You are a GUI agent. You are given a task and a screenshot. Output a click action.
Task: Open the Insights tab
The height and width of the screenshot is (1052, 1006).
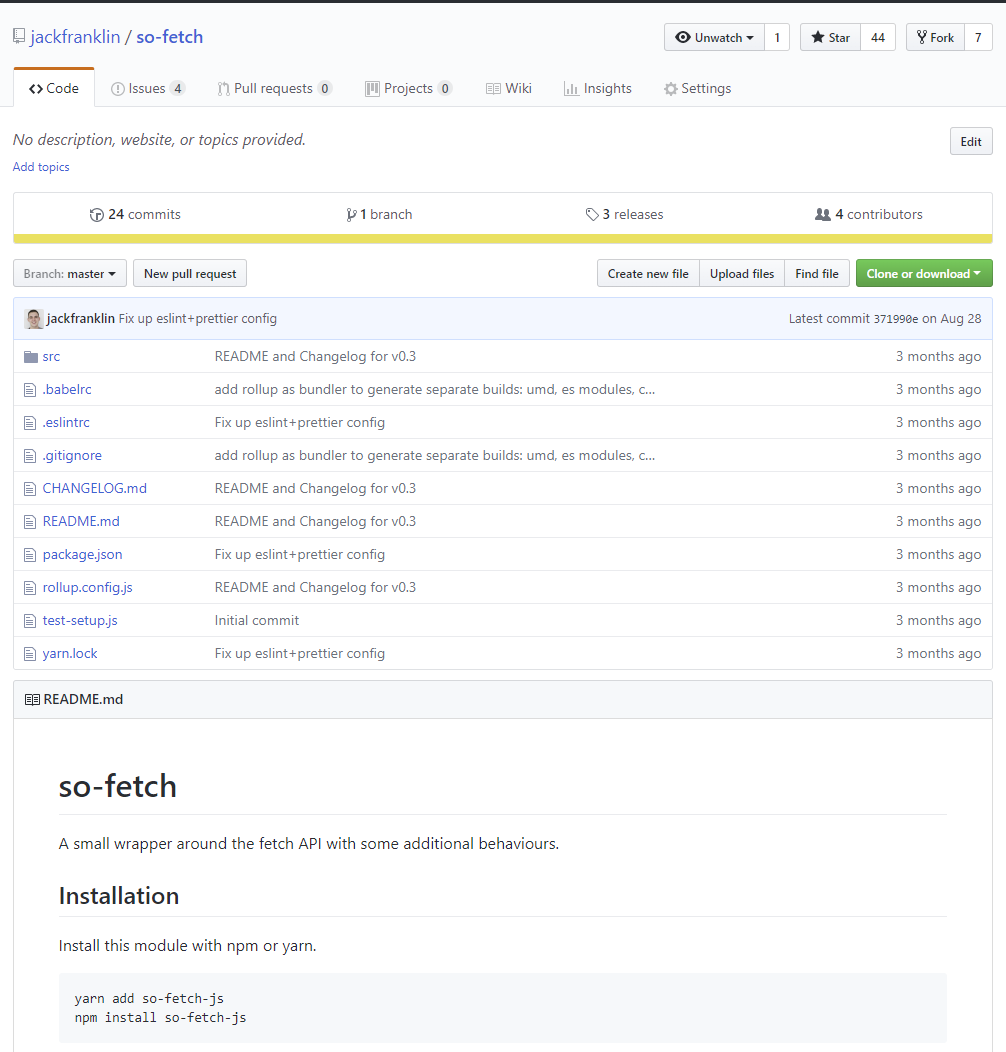[x=598, y=89]
